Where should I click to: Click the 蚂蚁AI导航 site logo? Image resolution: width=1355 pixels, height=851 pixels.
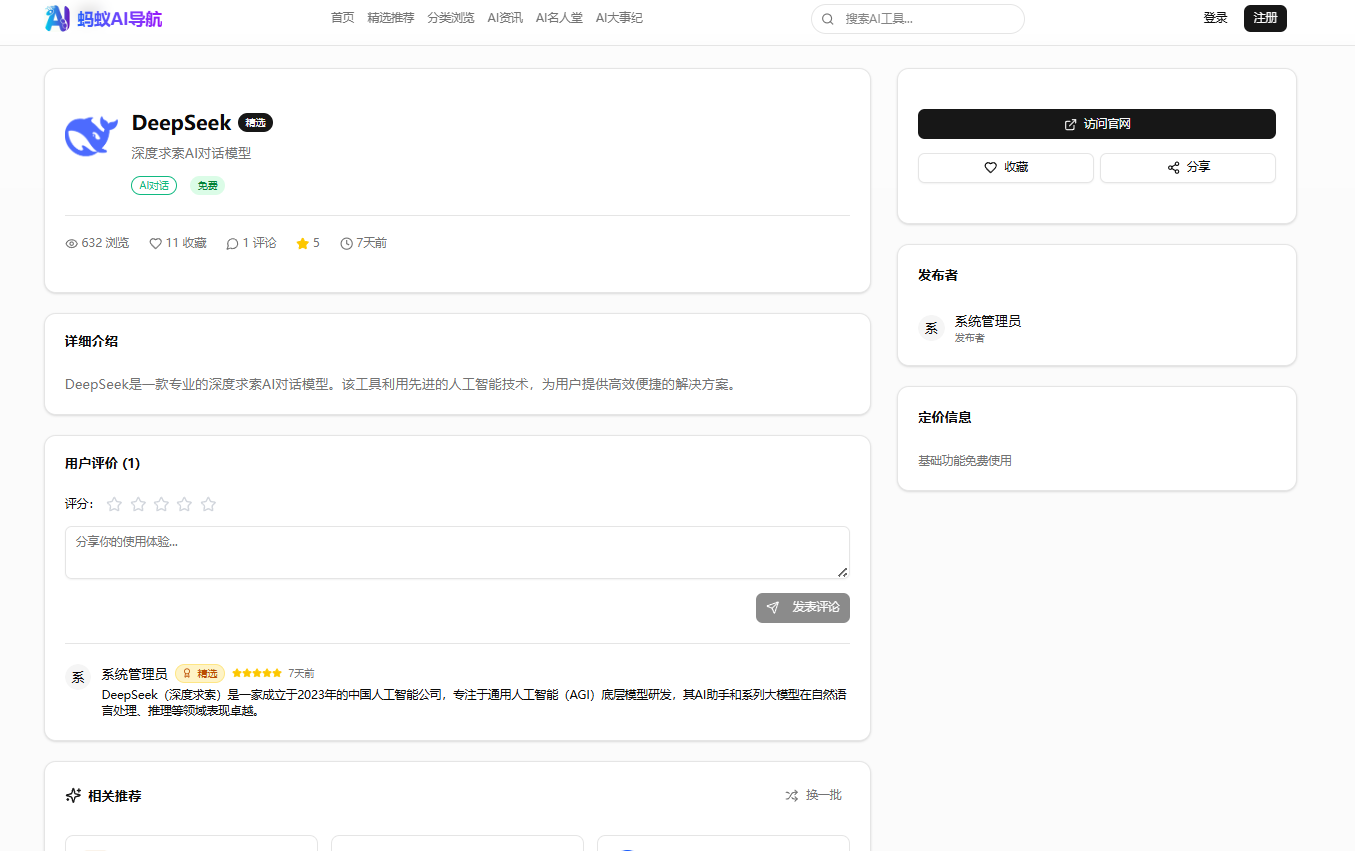tap(103, 18)
